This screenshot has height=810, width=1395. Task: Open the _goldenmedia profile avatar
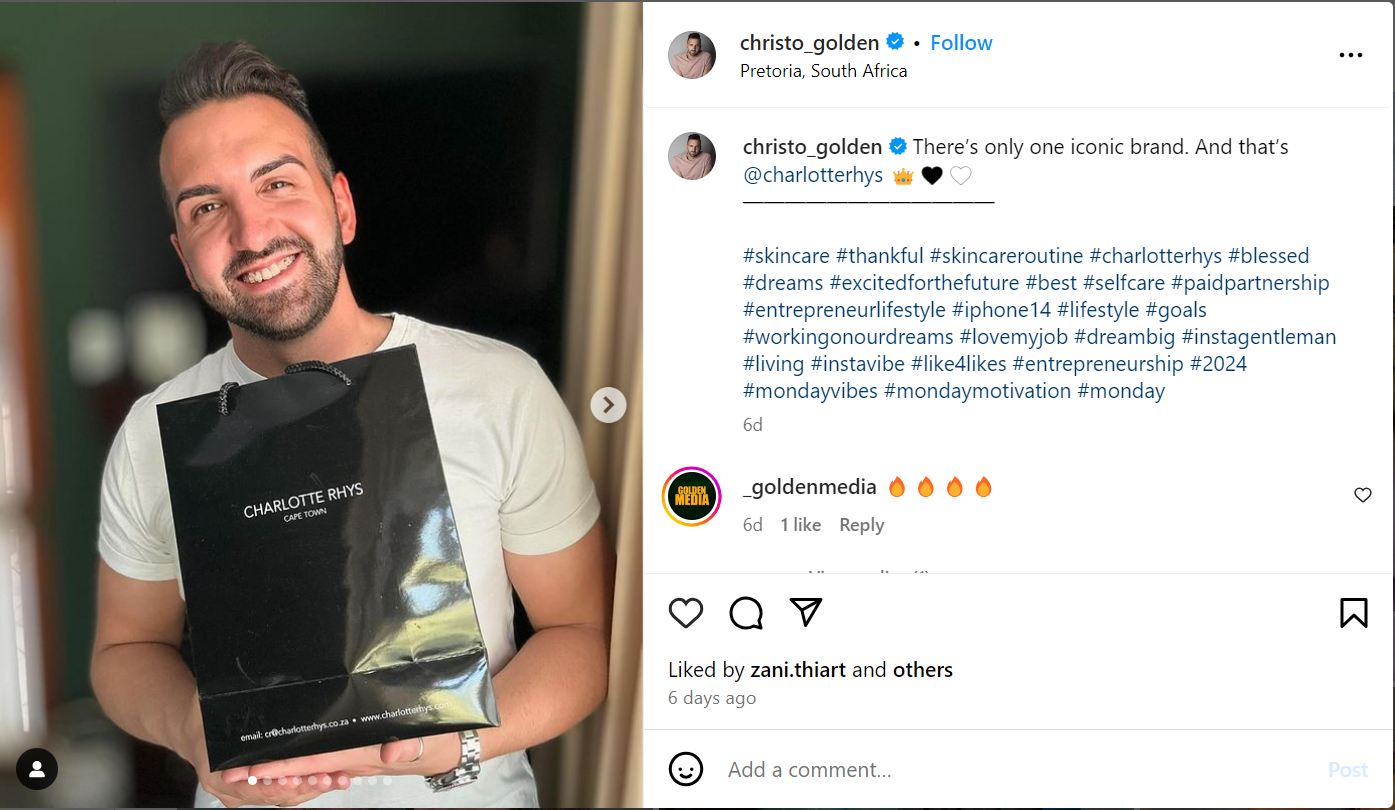point(692,496)
